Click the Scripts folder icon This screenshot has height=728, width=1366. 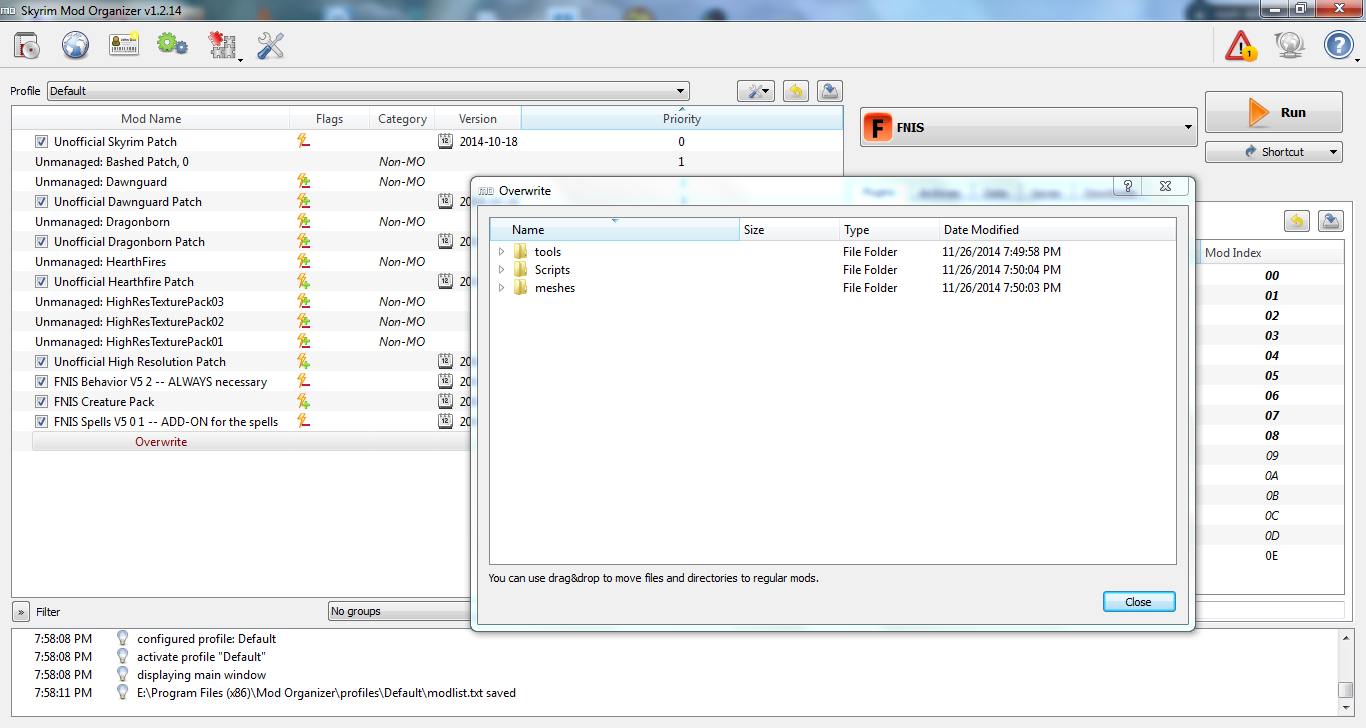[520, 270]
